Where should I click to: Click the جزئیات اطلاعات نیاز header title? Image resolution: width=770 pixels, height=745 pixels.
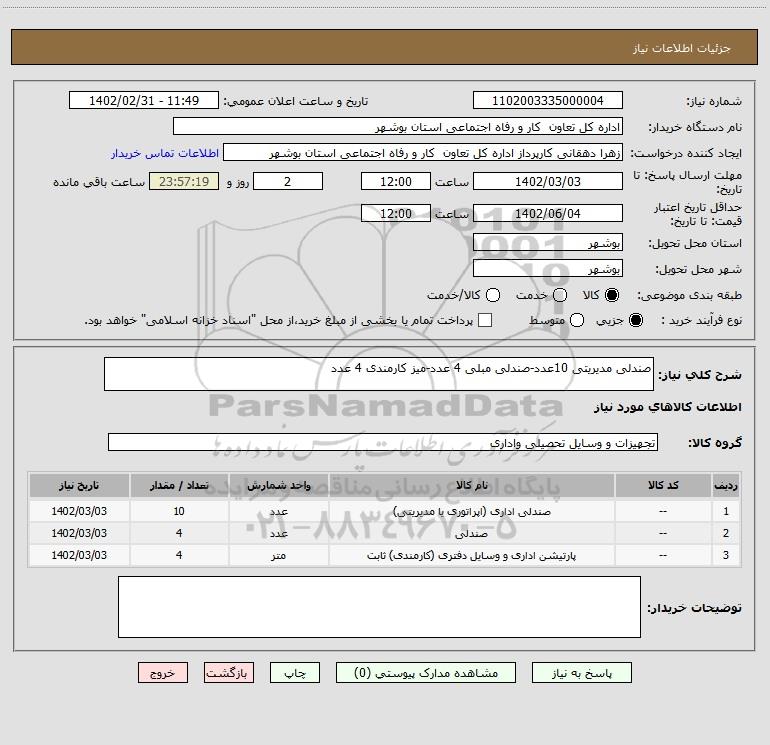click(682, 48)
